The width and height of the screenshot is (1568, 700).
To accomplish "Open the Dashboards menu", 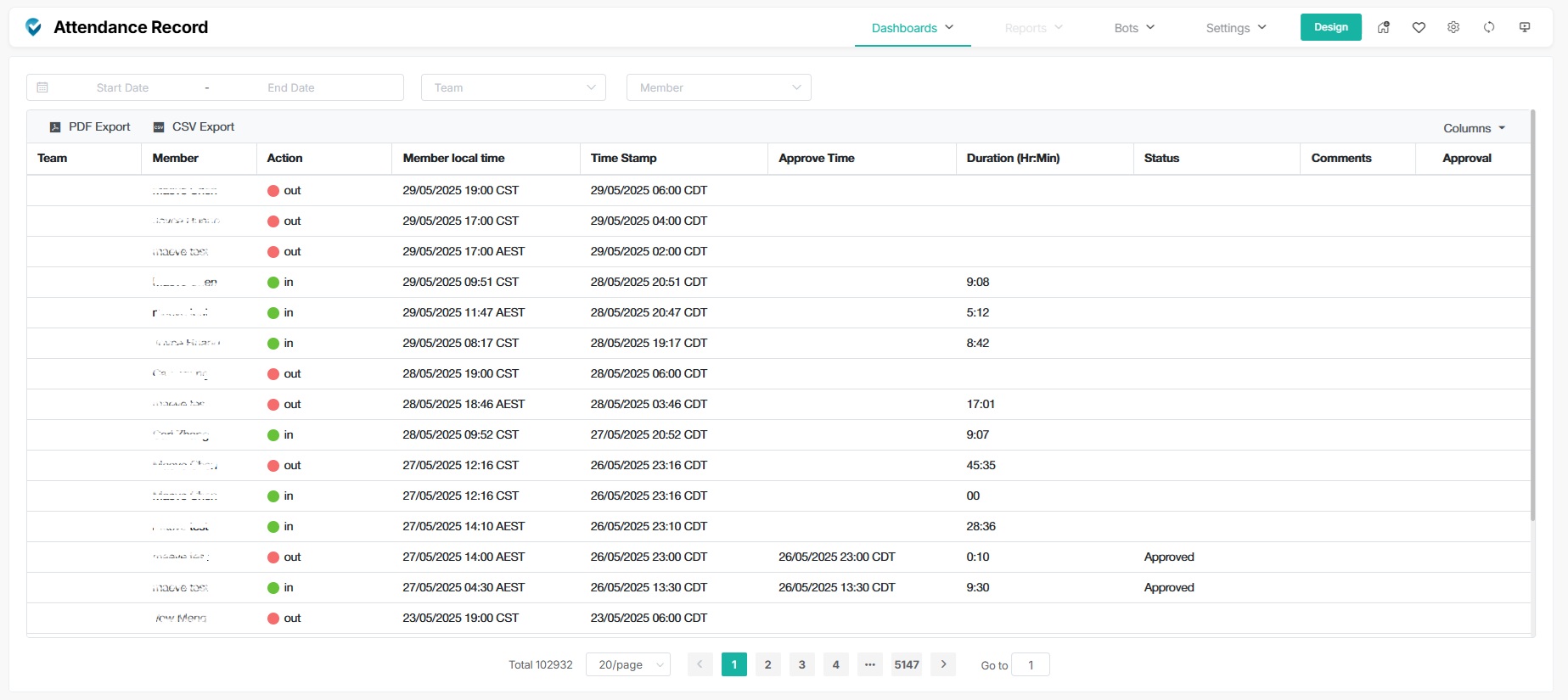I will click(x=912, y=28).
